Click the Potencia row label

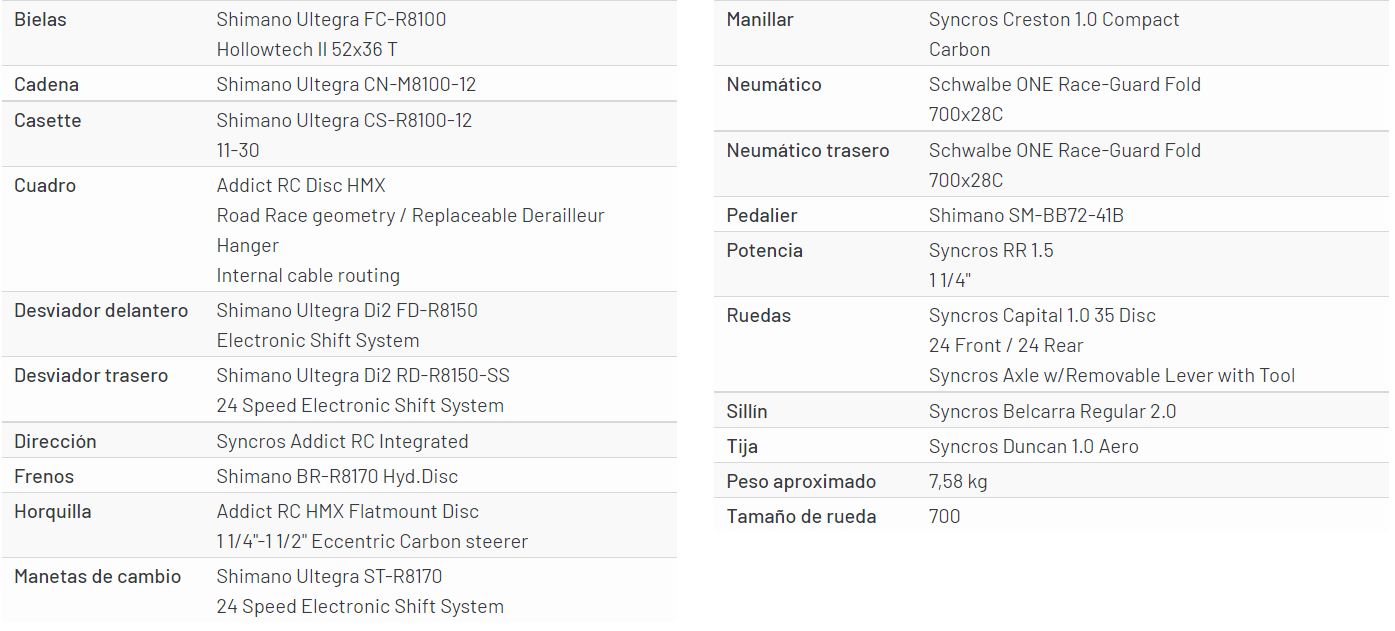pos(764,250)
